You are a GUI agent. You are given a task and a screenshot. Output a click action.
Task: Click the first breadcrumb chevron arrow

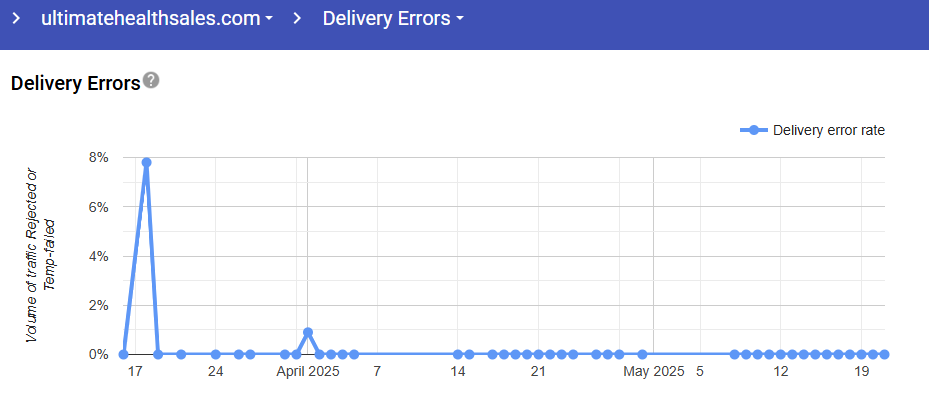click(15, 19)
